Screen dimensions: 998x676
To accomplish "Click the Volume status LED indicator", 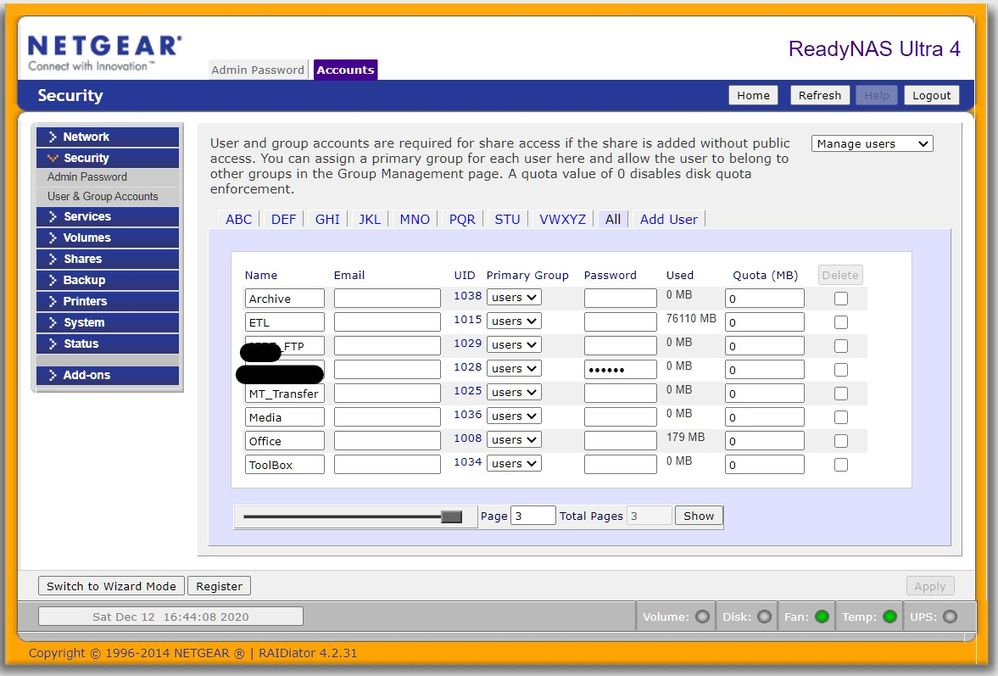I will pos(703,617).
